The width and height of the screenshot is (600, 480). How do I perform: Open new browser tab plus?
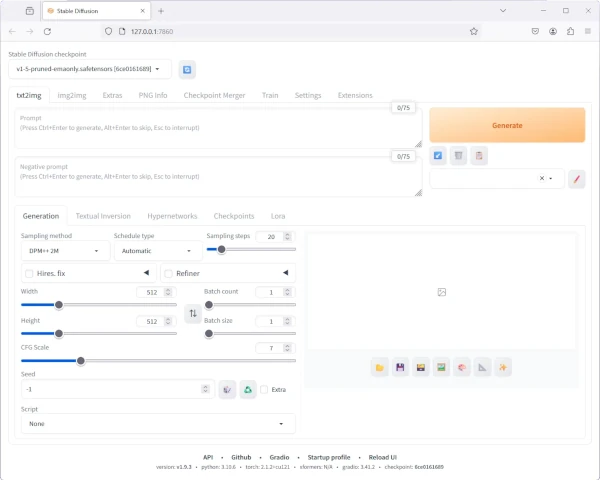coord(161,11)
